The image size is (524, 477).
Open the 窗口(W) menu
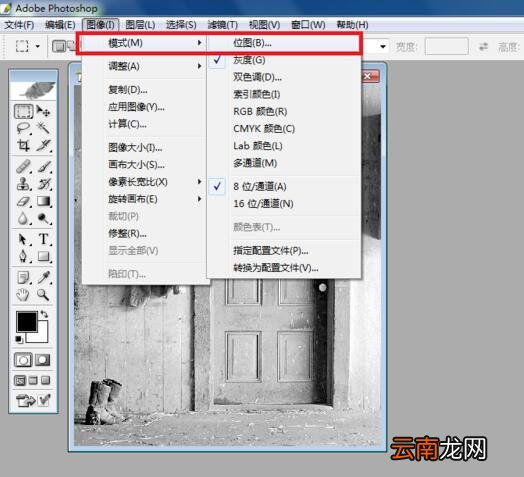pyautogui.click(x=308, y=25)
